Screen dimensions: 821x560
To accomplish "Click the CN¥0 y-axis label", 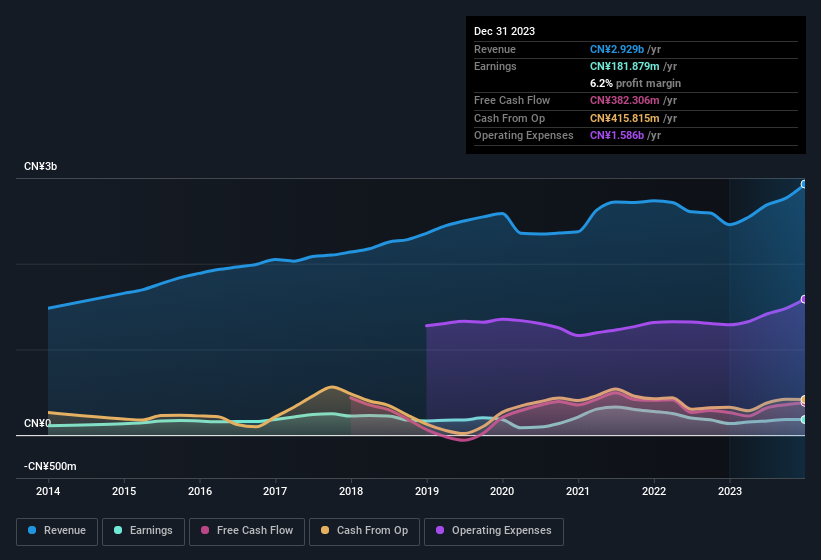I will 38,423.
